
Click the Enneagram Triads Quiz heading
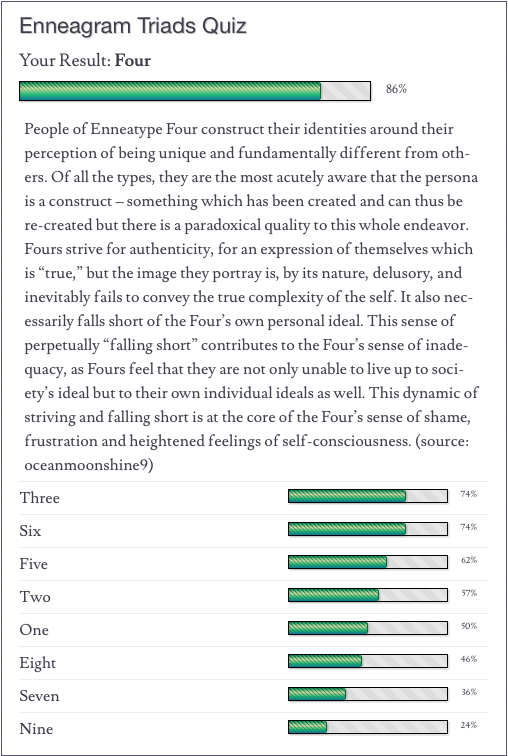[x=133, y=26]
